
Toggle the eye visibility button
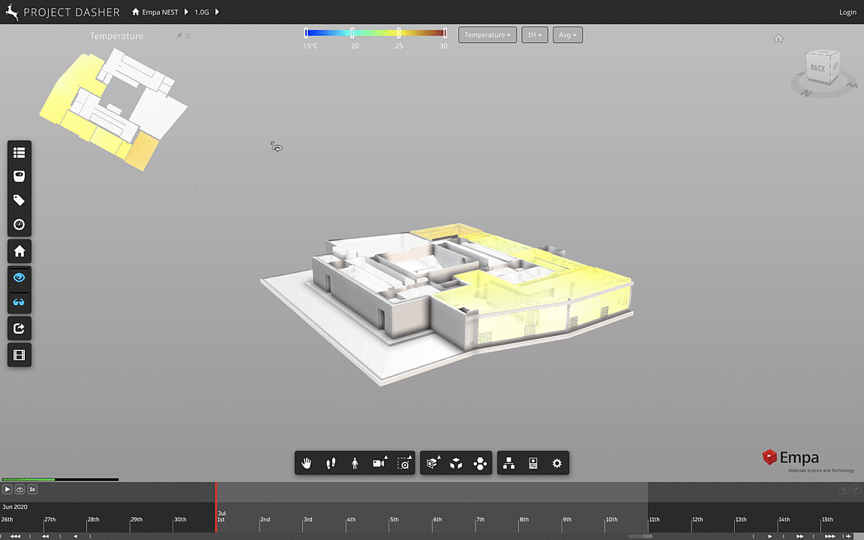pos(19,276)
